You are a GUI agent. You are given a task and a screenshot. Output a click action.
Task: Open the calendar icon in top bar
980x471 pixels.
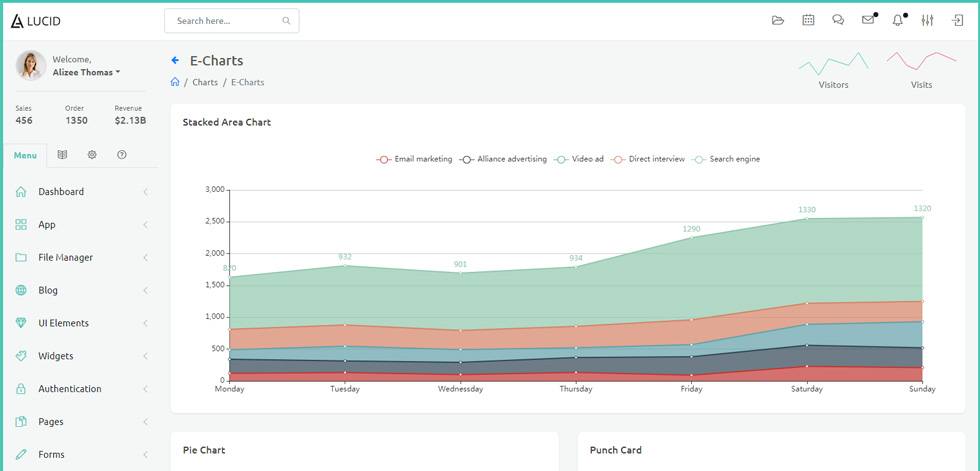point(808,21)
